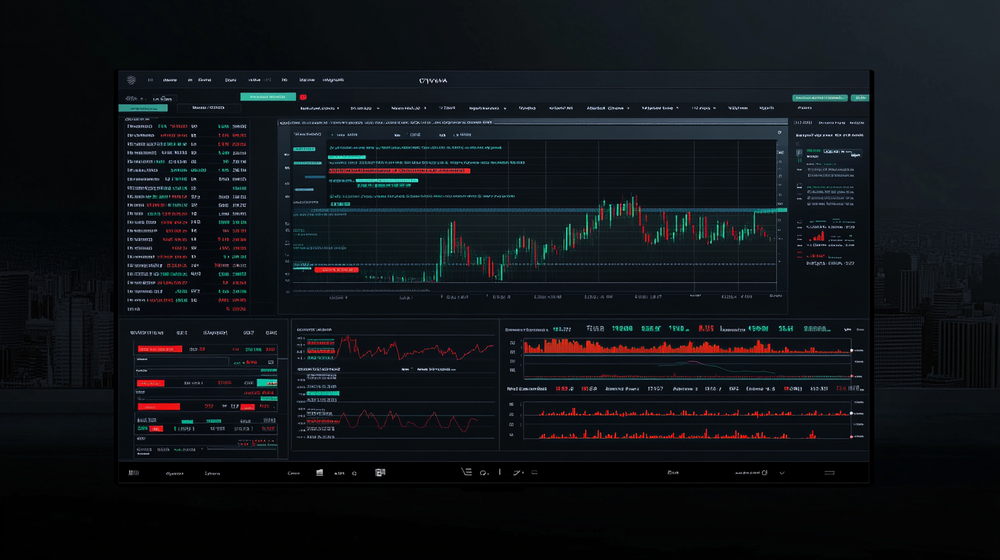Open the first menu item next to the logo
The image size is (1000, 560).
[x=150, y=79]
